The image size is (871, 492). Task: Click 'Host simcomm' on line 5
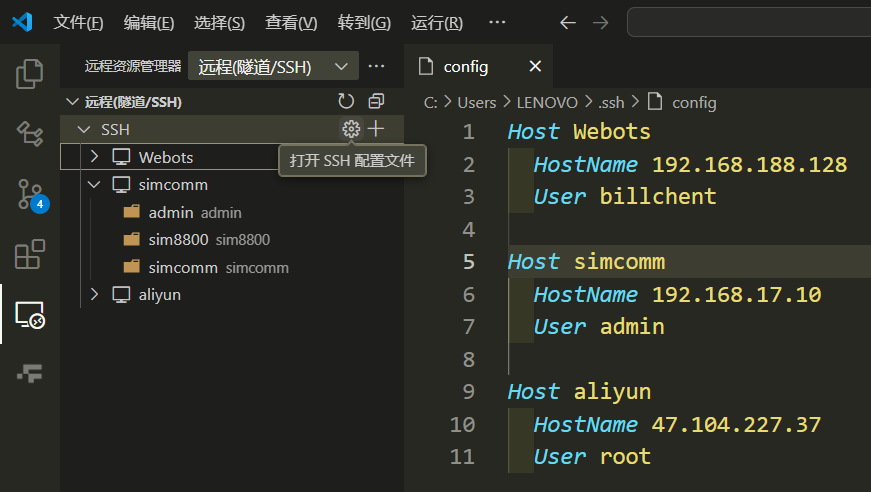point(586,262)
